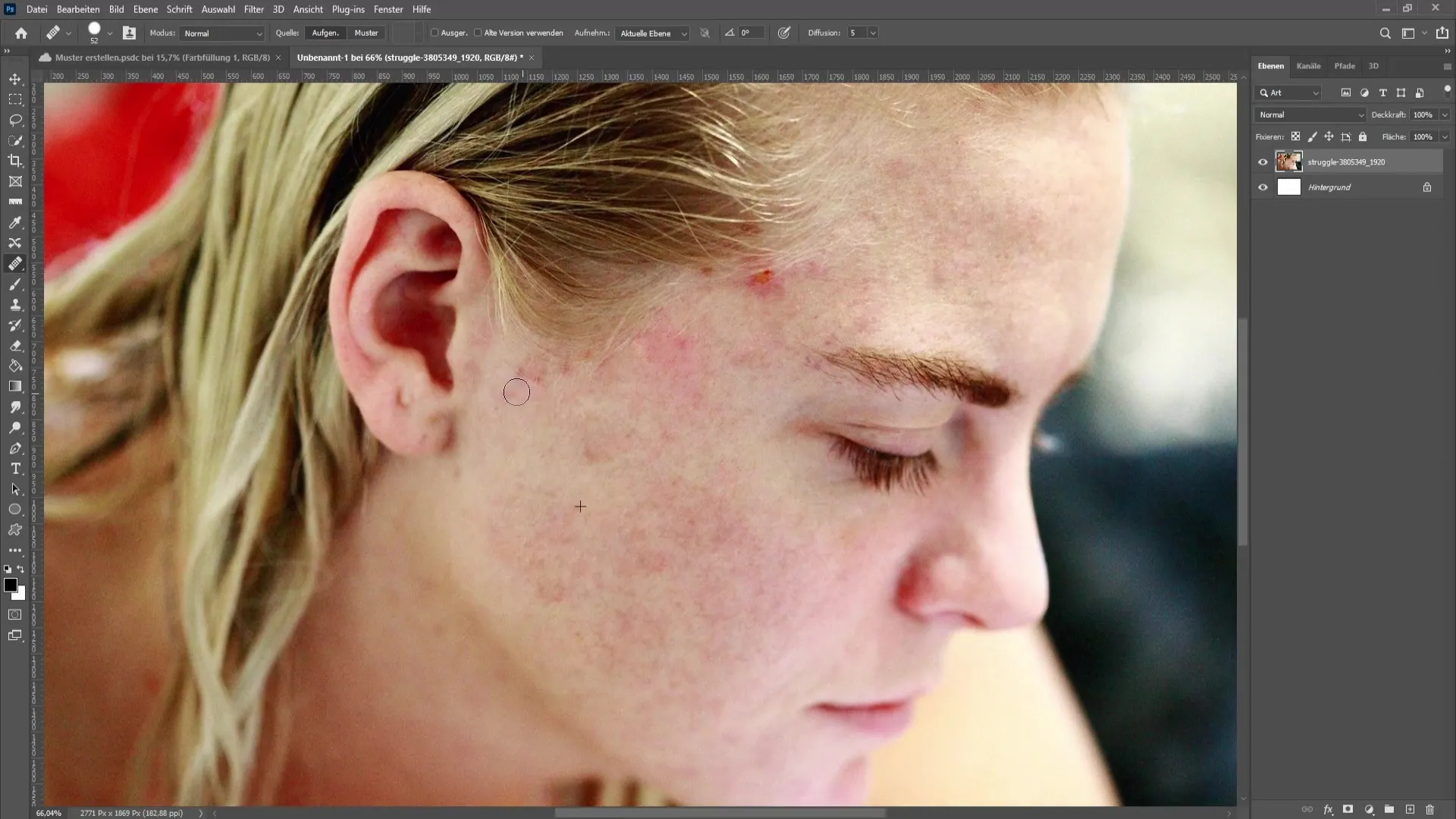
Task: Click the Ebene menu item
Action: coord(145,9)
